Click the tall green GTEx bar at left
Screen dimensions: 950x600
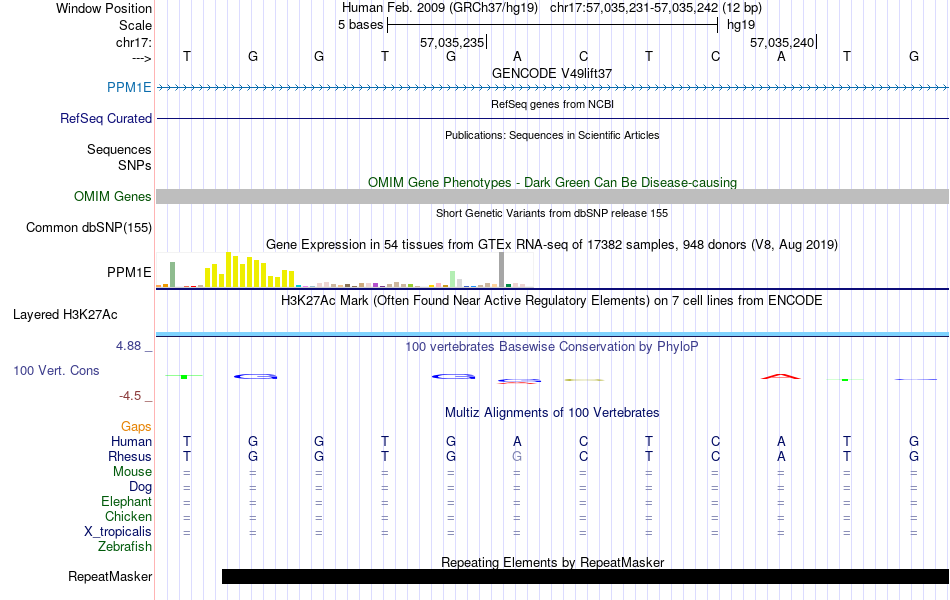coord(173,275)
